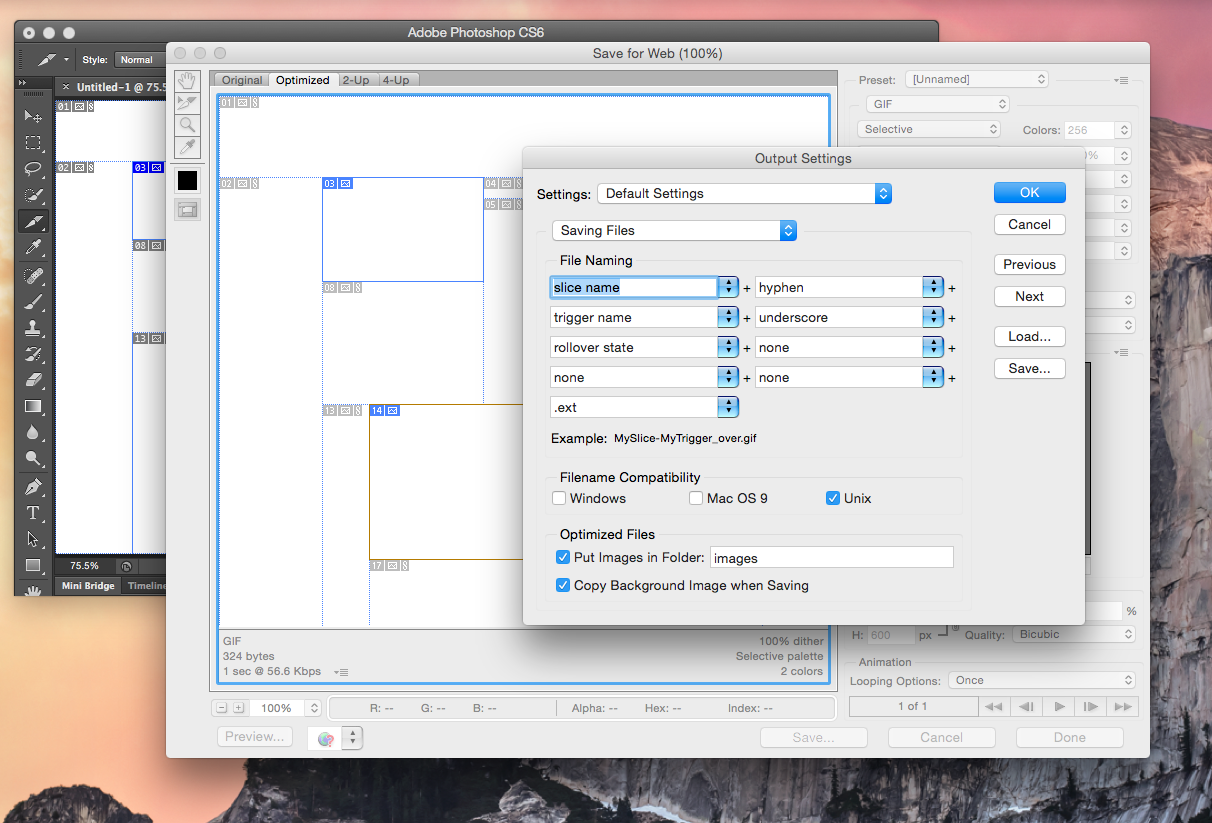Select the Brush tool

coord(33,301)
